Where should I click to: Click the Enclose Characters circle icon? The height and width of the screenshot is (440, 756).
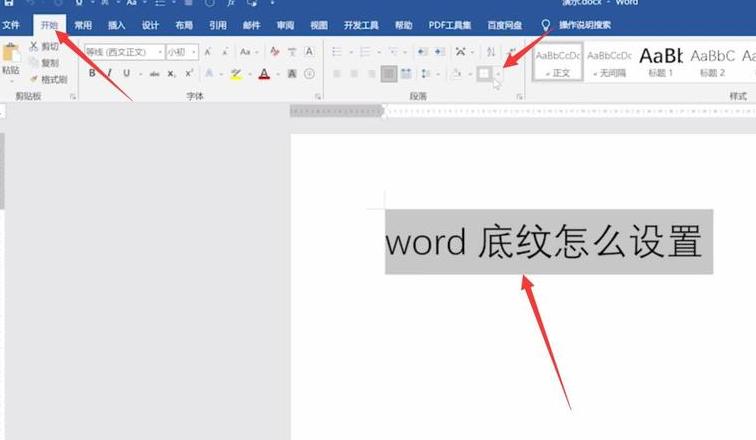tap(309, 74)
